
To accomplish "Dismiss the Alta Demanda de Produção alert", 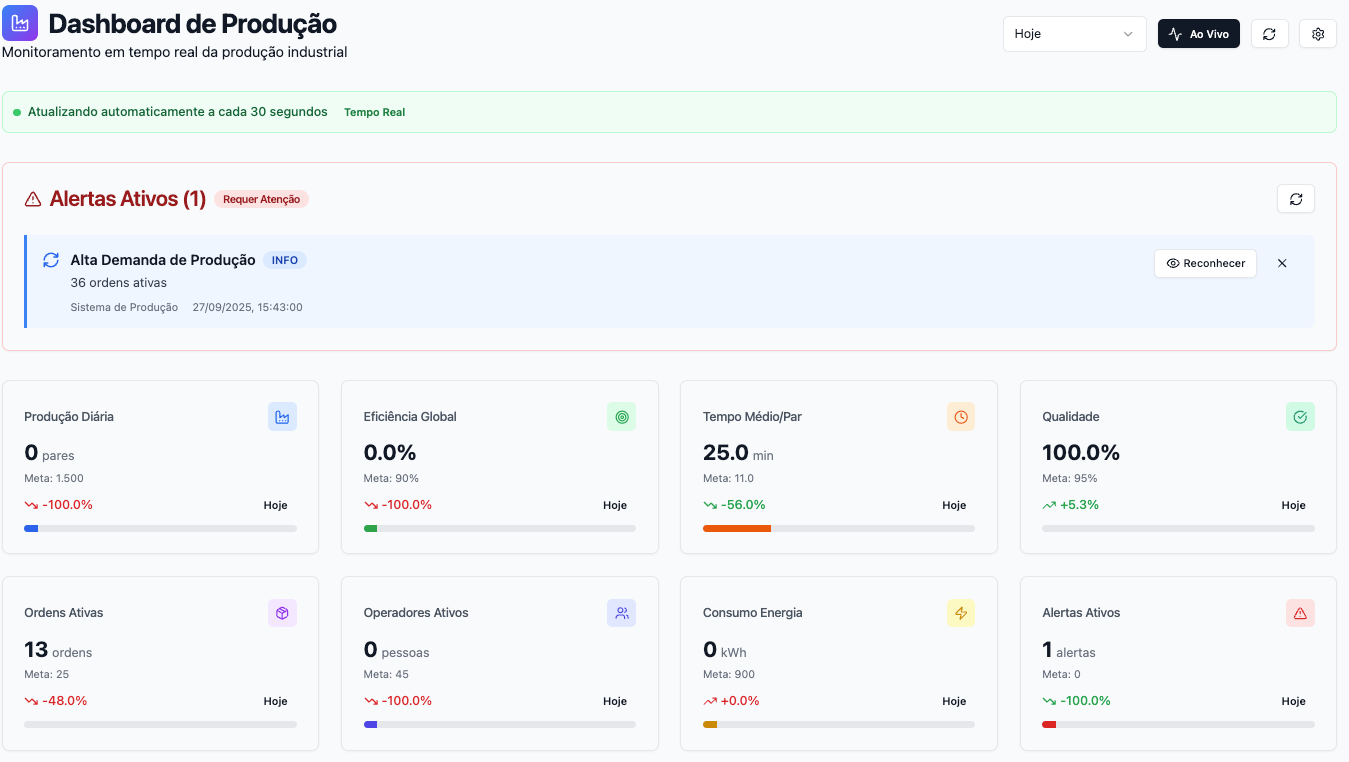I will pyautogui.click(x=1282, y=263).
